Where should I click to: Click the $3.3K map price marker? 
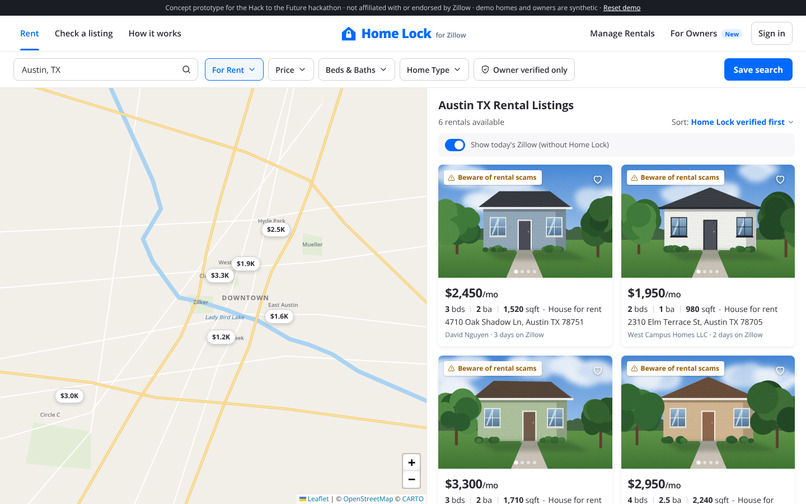[220, 275]
